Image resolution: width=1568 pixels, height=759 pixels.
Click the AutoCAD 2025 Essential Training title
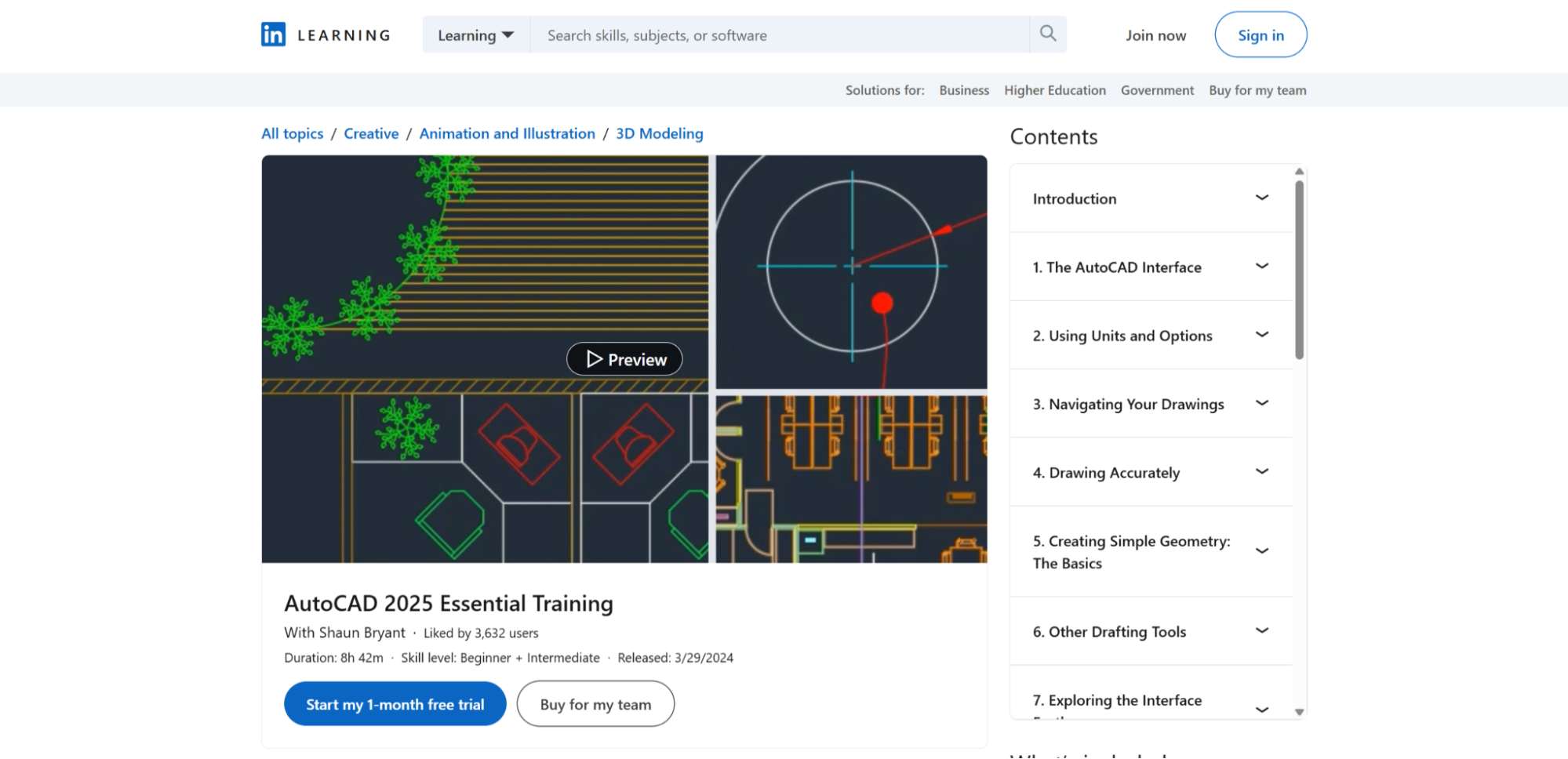coord(449,603)
